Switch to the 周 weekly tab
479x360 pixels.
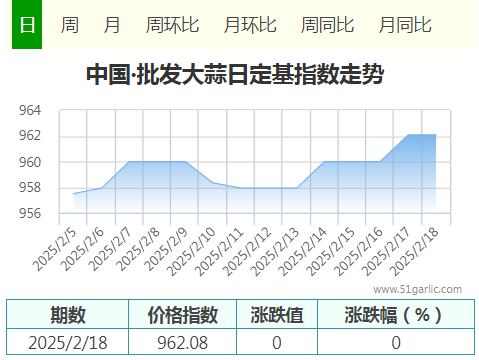click(70, 25)
